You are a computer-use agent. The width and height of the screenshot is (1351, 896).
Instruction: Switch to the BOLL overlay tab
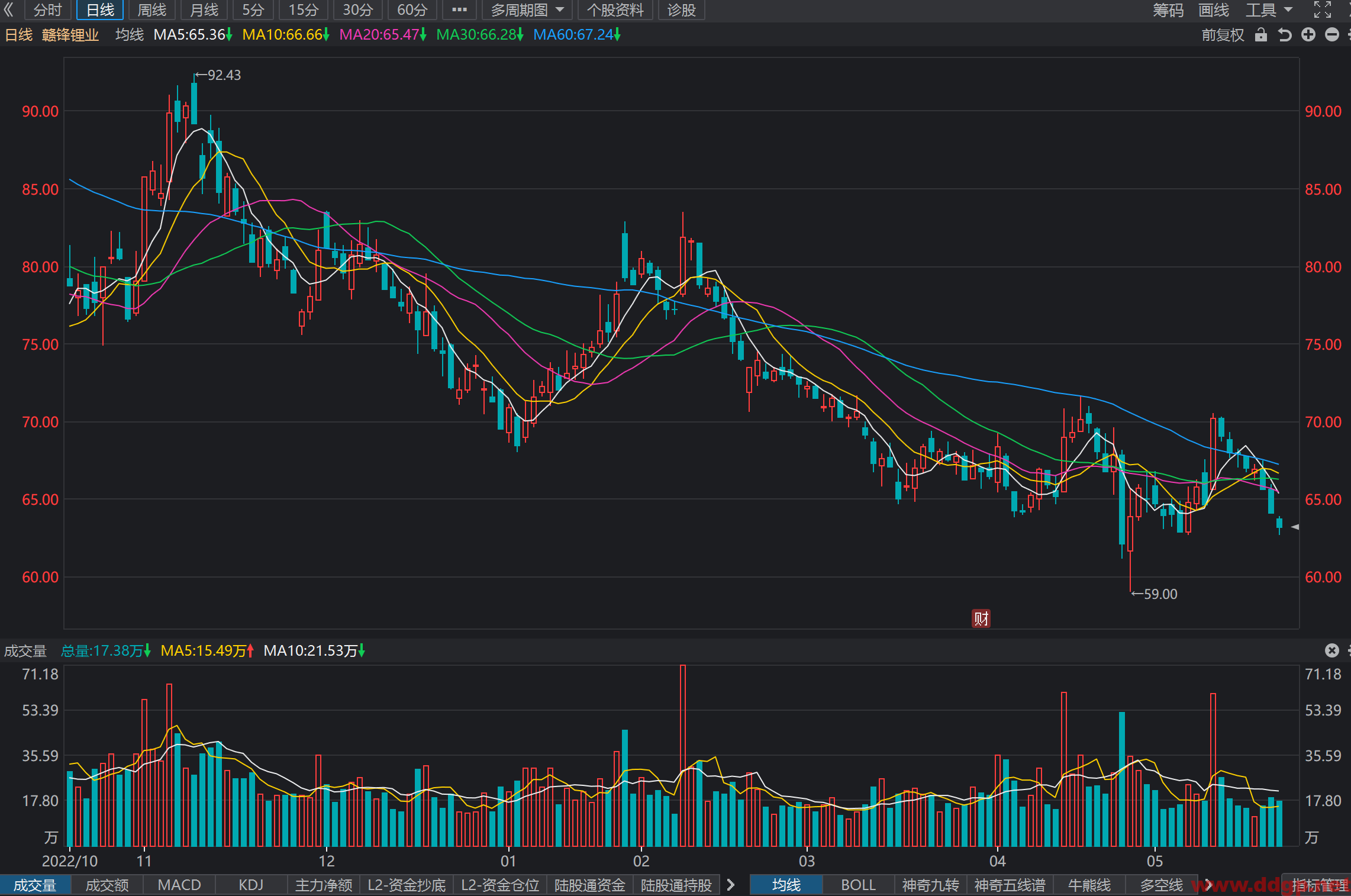[858, 885]
